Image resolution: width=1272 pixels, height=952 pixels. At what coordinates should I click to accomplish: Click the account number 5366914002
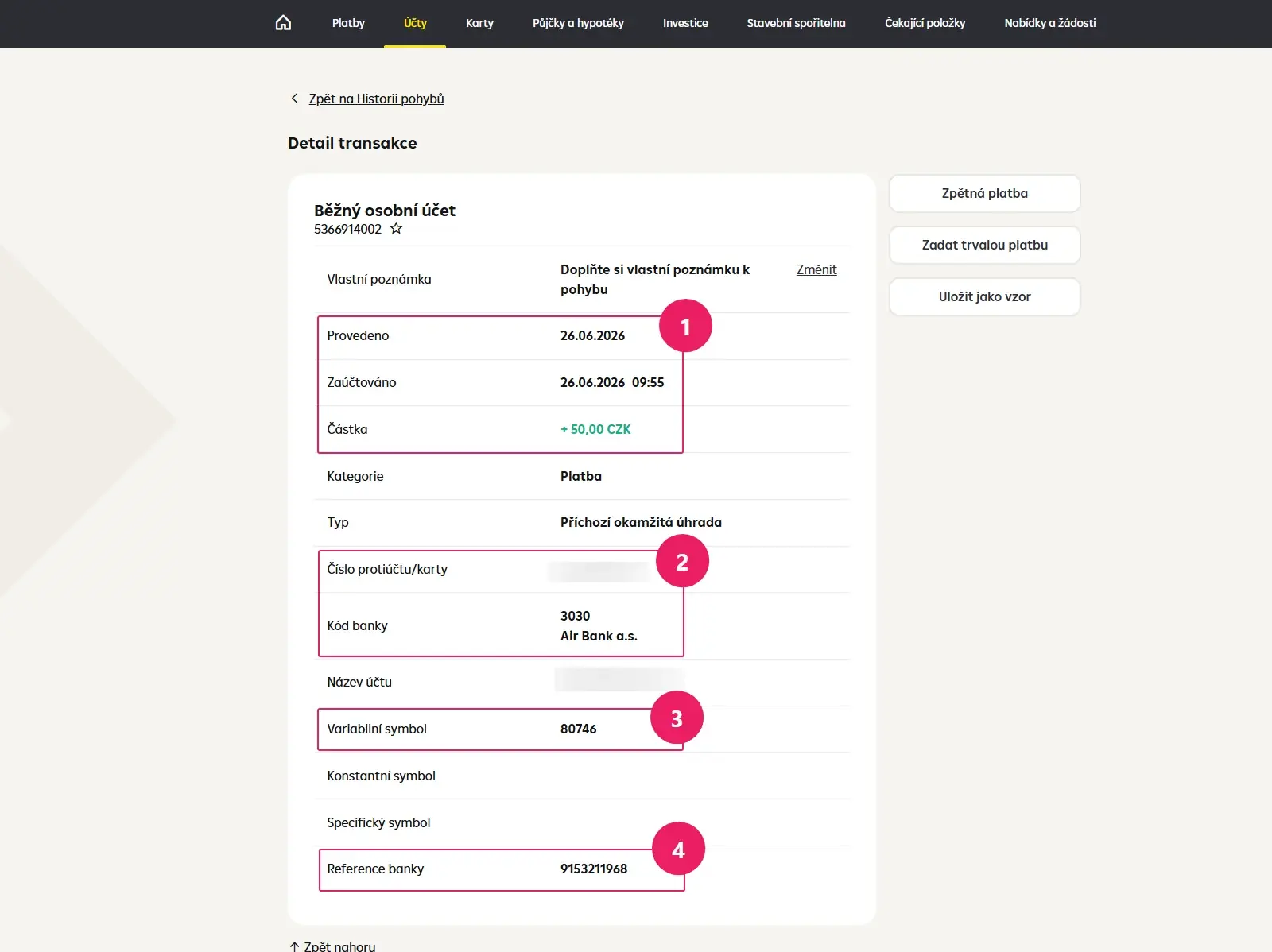point(347,229)
